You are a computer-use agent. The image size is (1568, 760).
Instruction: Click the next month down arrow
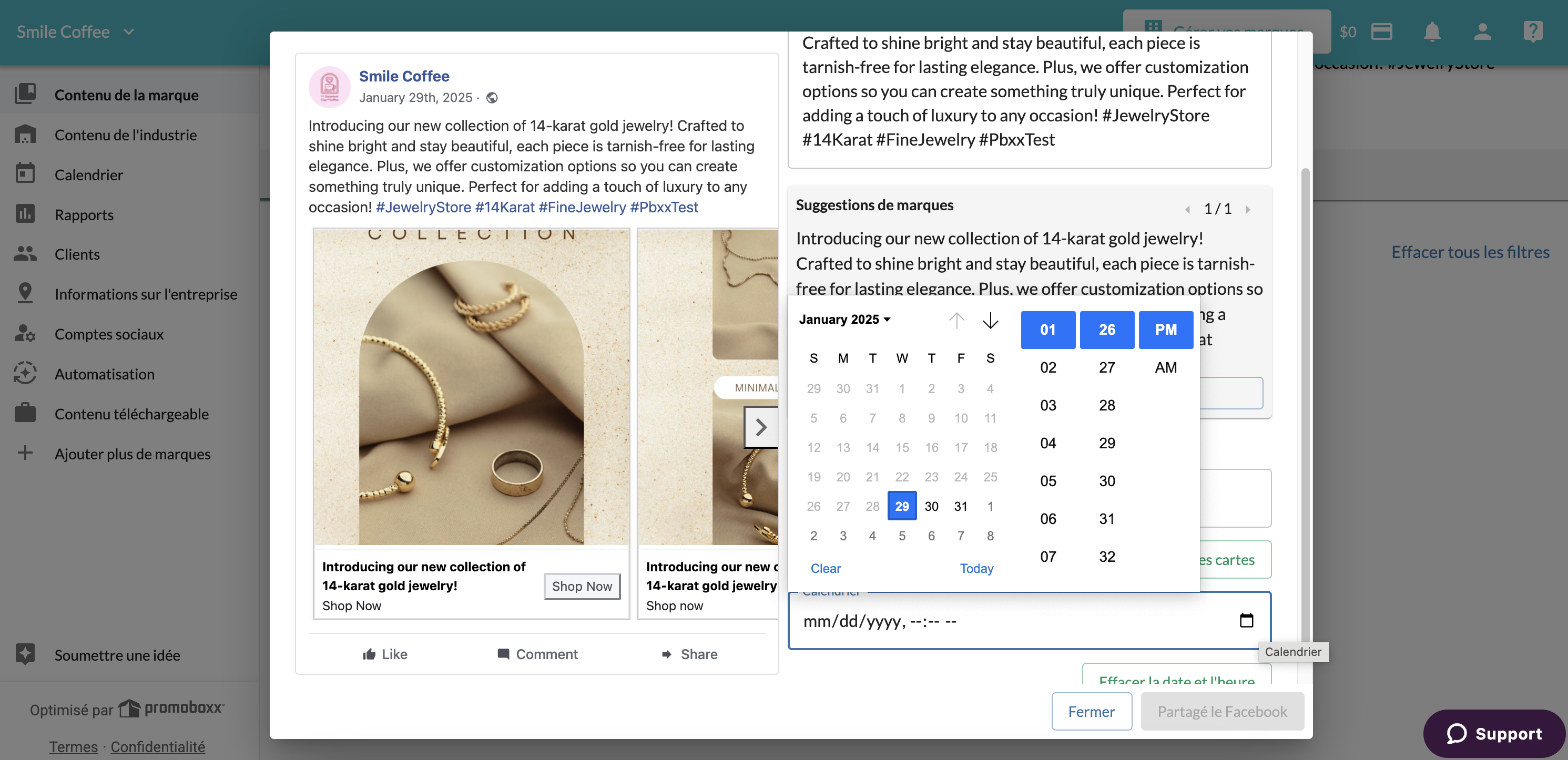pyautogui.click(x=990, y=320)
